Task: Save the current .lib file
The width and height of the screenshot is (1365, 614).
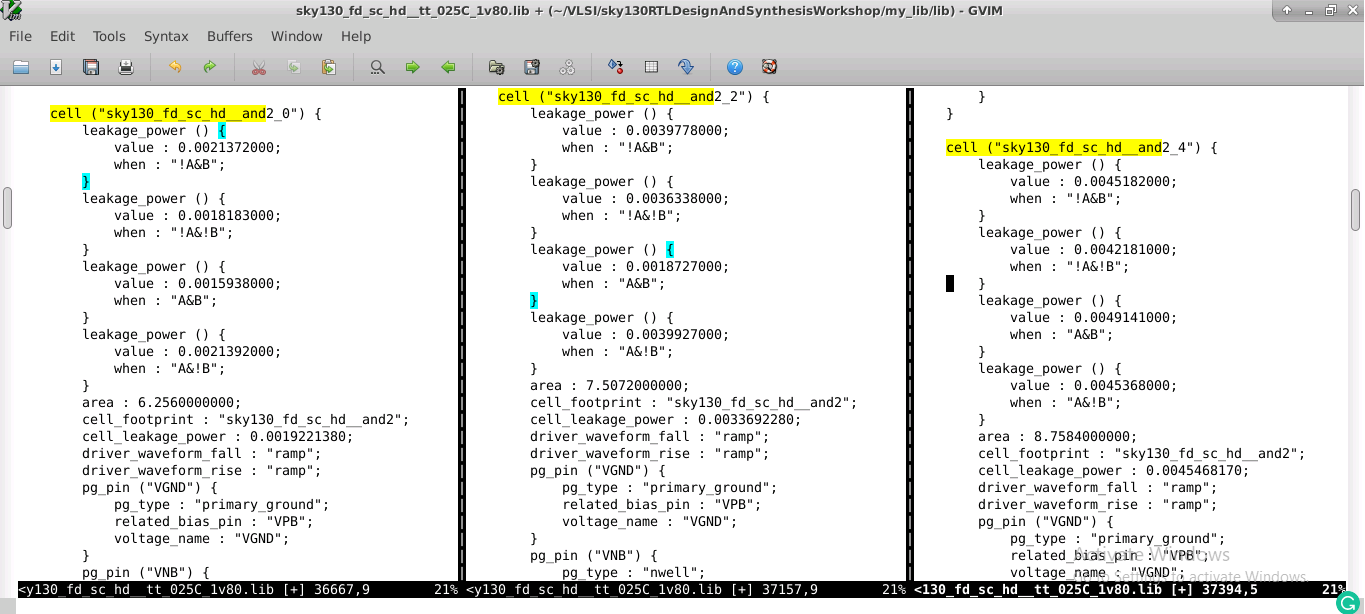Action: (56, 67)
